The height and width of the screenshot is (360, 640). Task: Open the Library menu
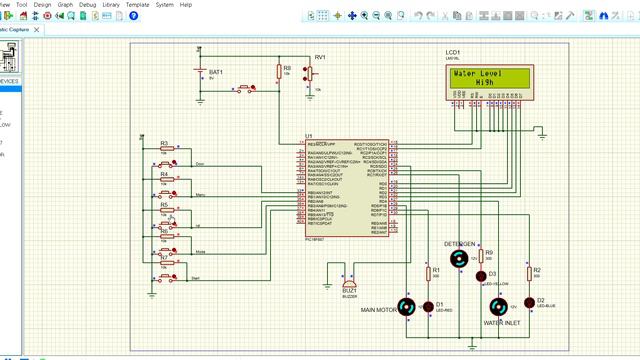111,5
